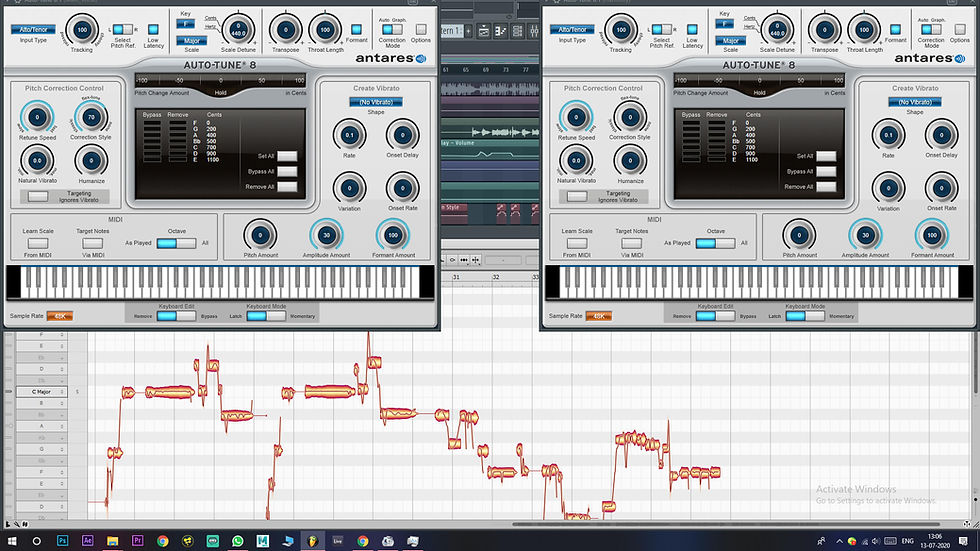Adjust Transpose knob in right Auto-Tune
The width and height of the screenshot is (980, 551).
click(824, 29)
